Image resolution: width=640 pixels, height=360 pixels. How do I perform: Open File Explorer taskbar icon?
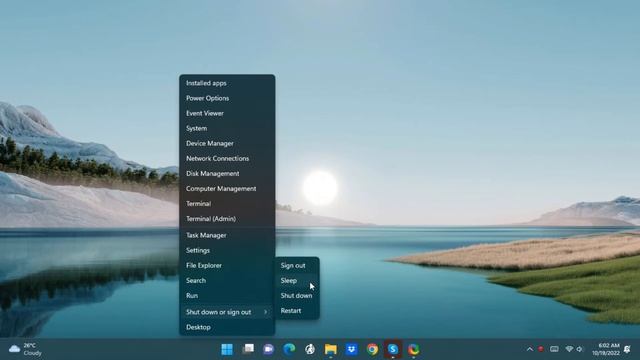pos(331,349)
